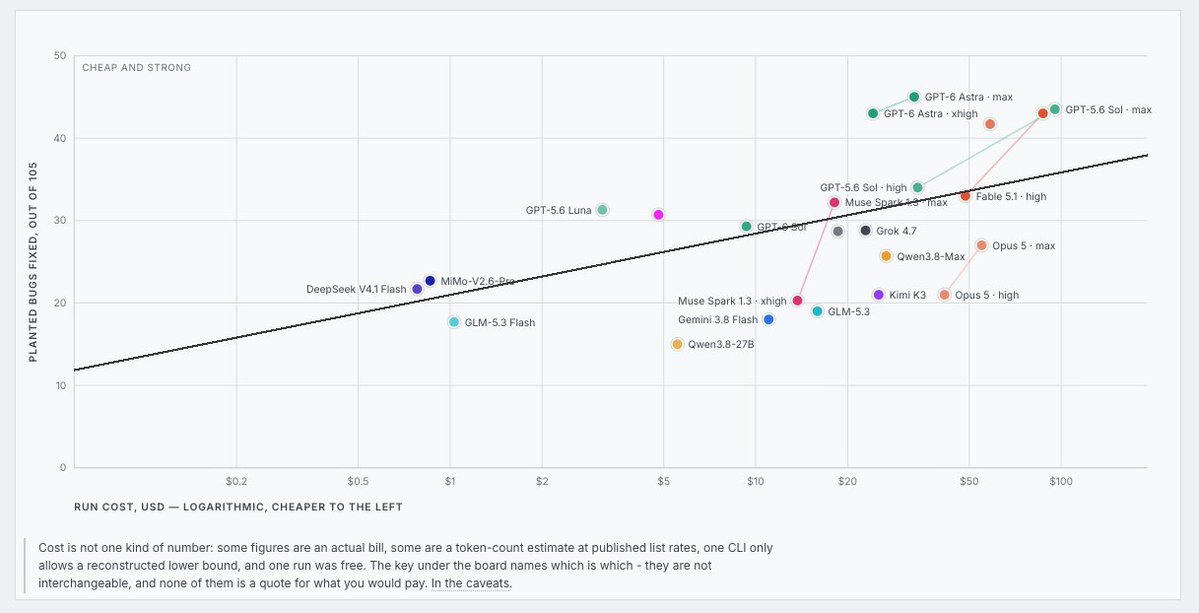This screenshot has height=613, width=1199.
Task: Click the Qwen3.8-27B data point
Action: pos(677,344)
